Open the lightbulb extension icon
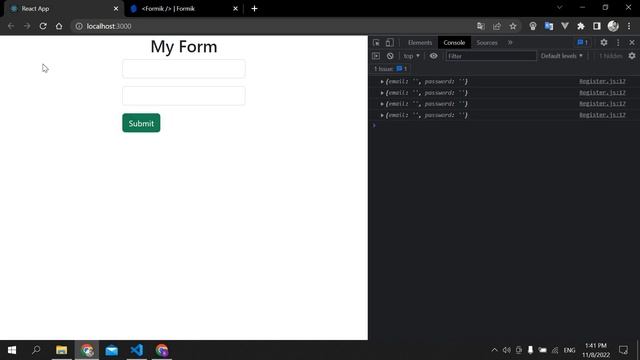640x360 pixels. (533, 26)
